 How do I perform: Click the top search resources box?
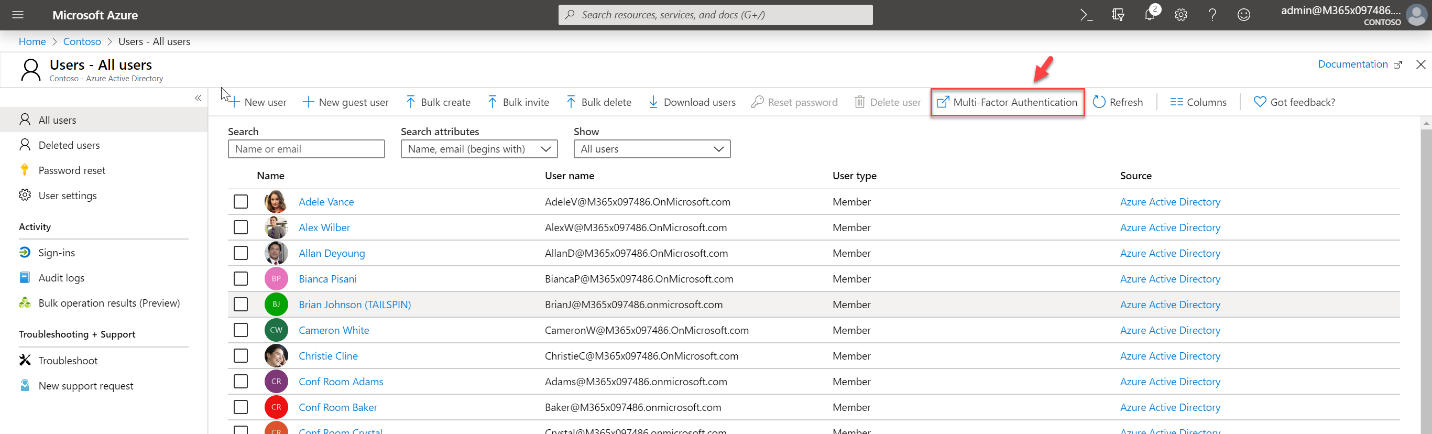[715, 15]
